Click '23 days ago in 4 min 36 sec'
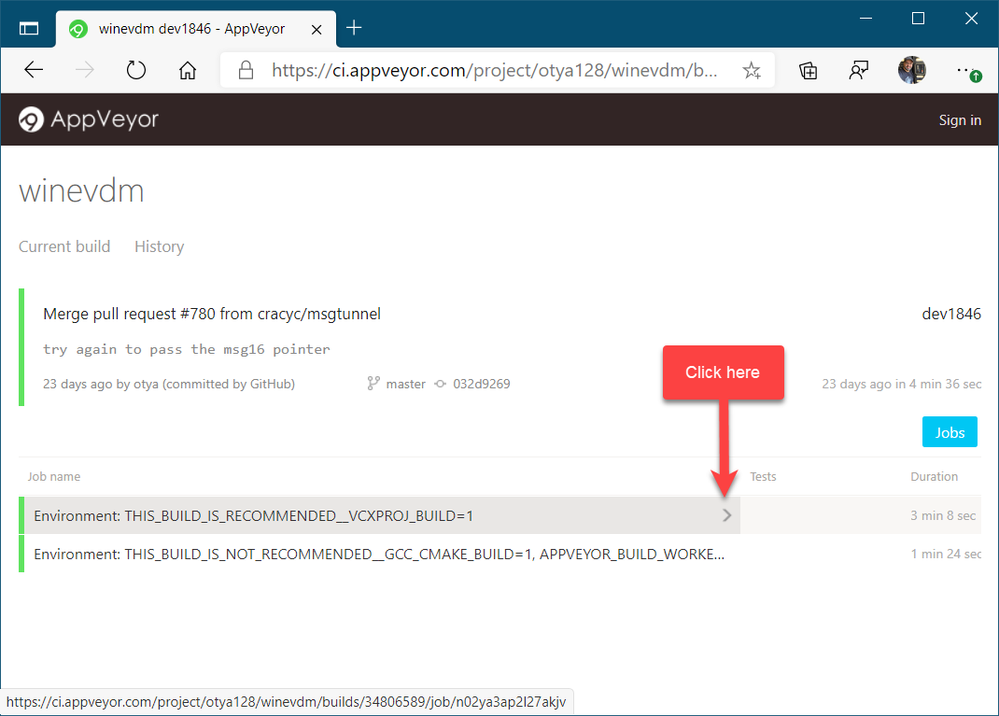The width and height of the screenshot is (999, 716). coord(901,384)
